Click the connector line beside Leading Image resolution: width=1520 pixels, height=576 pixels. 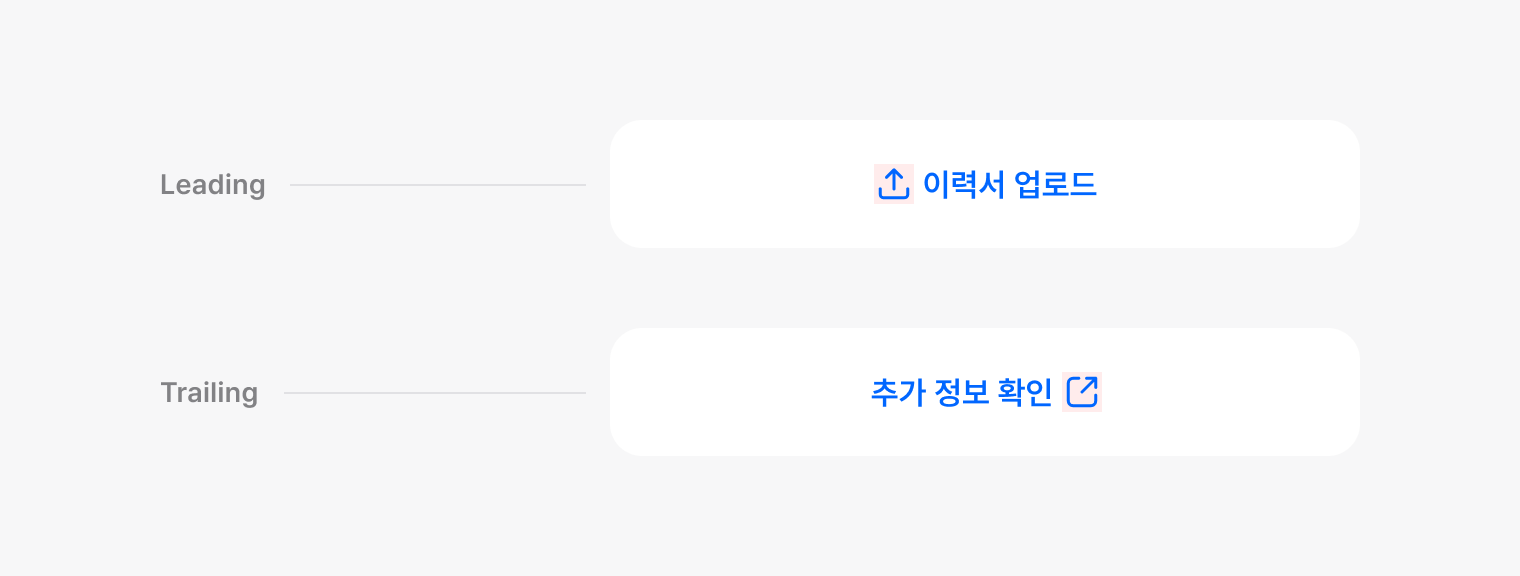coord(437,185)
